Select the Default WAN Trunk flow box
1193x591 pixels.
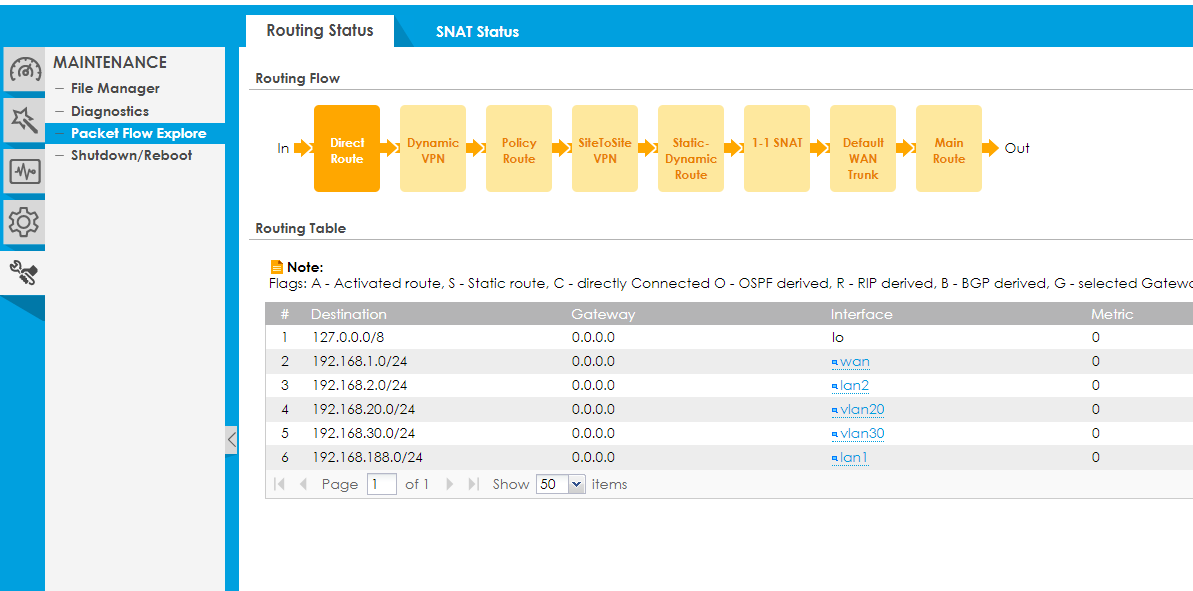[863, 149]
